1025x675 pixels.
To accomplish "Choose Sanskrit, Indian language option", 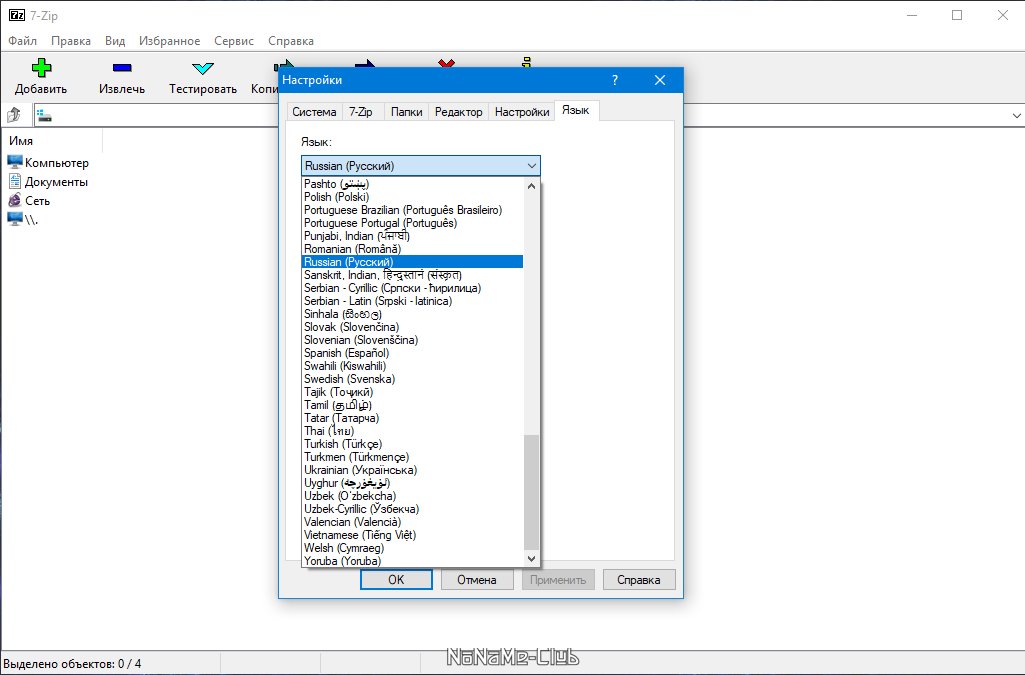I will click(x=412, y=275).
